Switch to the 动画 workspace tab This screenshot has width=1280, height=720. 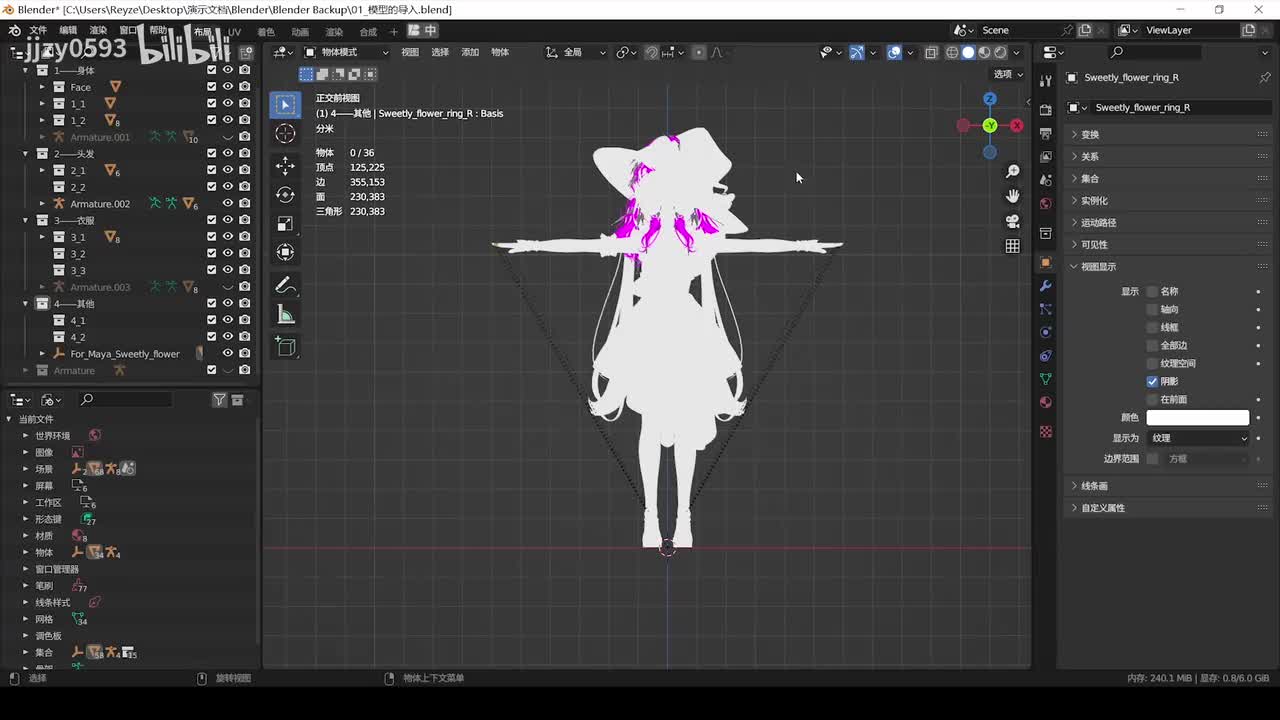[x=300, y=32]
